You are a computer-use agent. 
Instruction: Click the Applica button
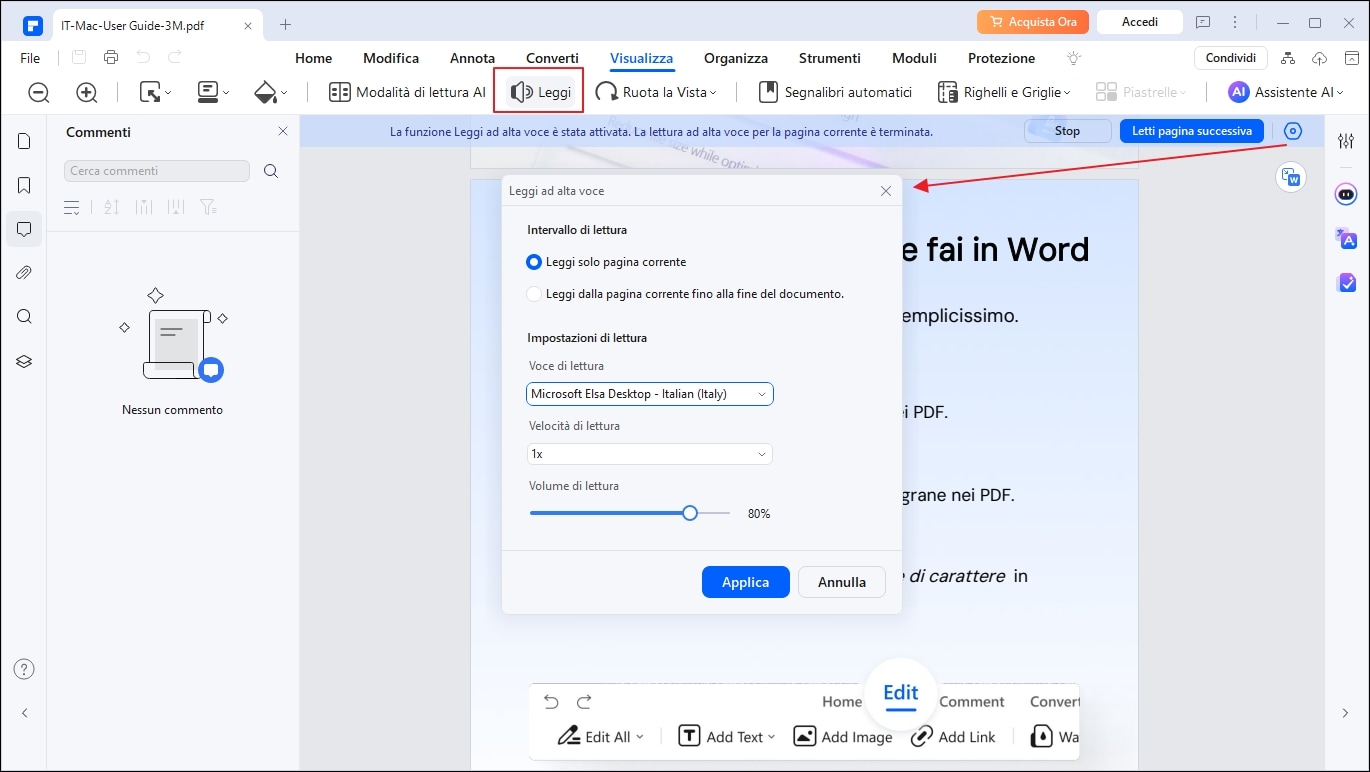coord(746,582)
